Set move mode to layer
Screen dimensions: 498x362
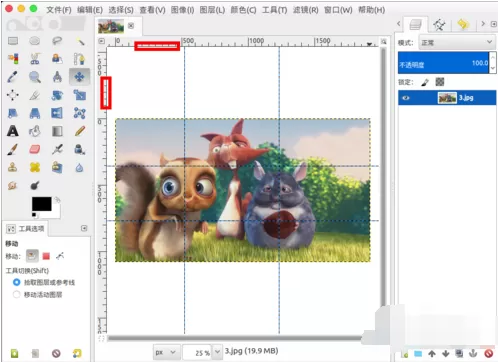point(32,256)
